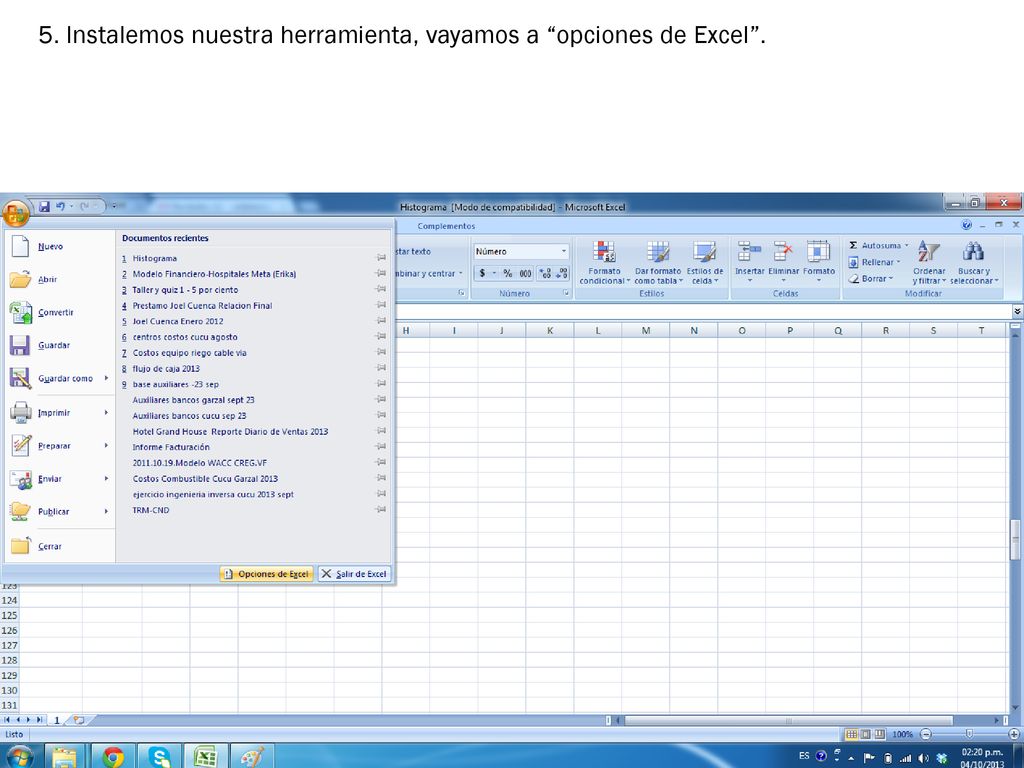Open centros costos cucu agosto document
This screenshot has width=1024, height=768.
tap(185, 337)
